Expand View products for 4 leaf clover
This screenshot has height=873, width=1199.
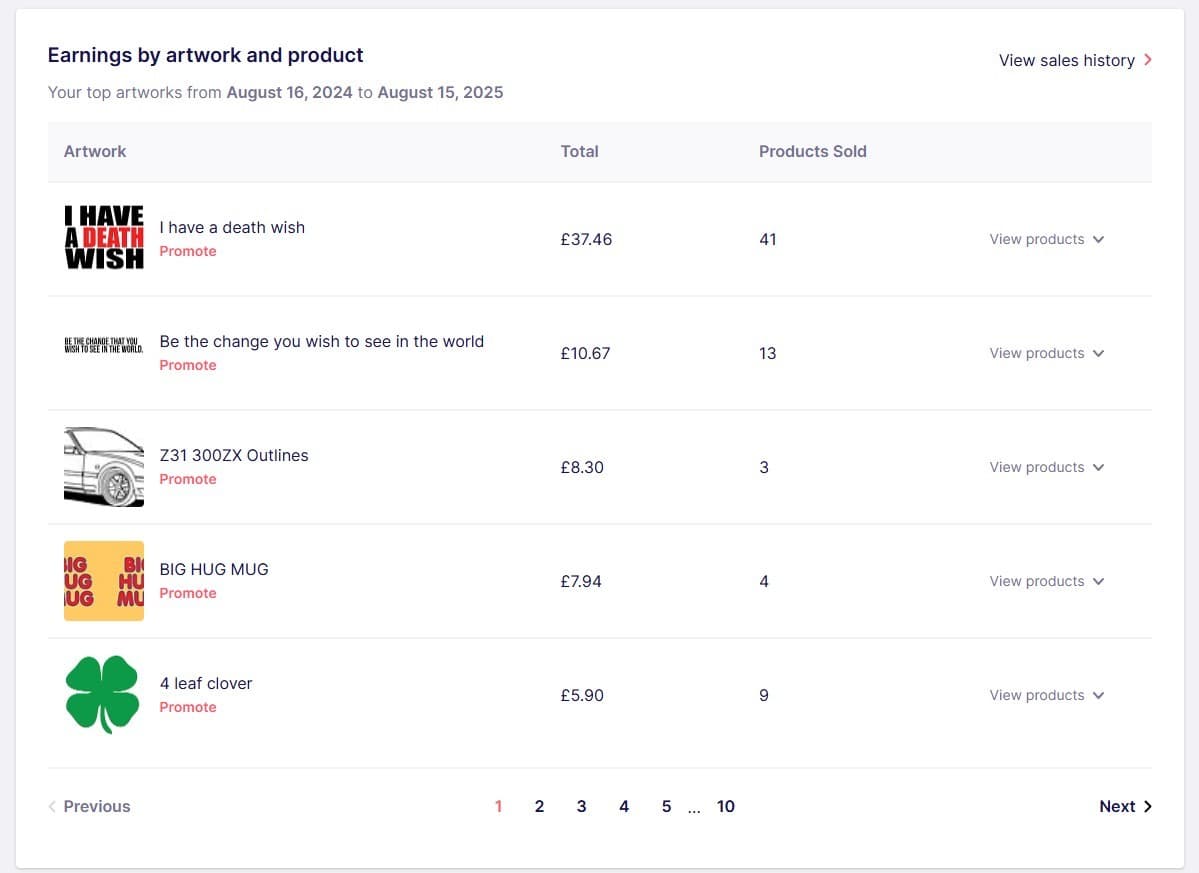[1046, 695]
